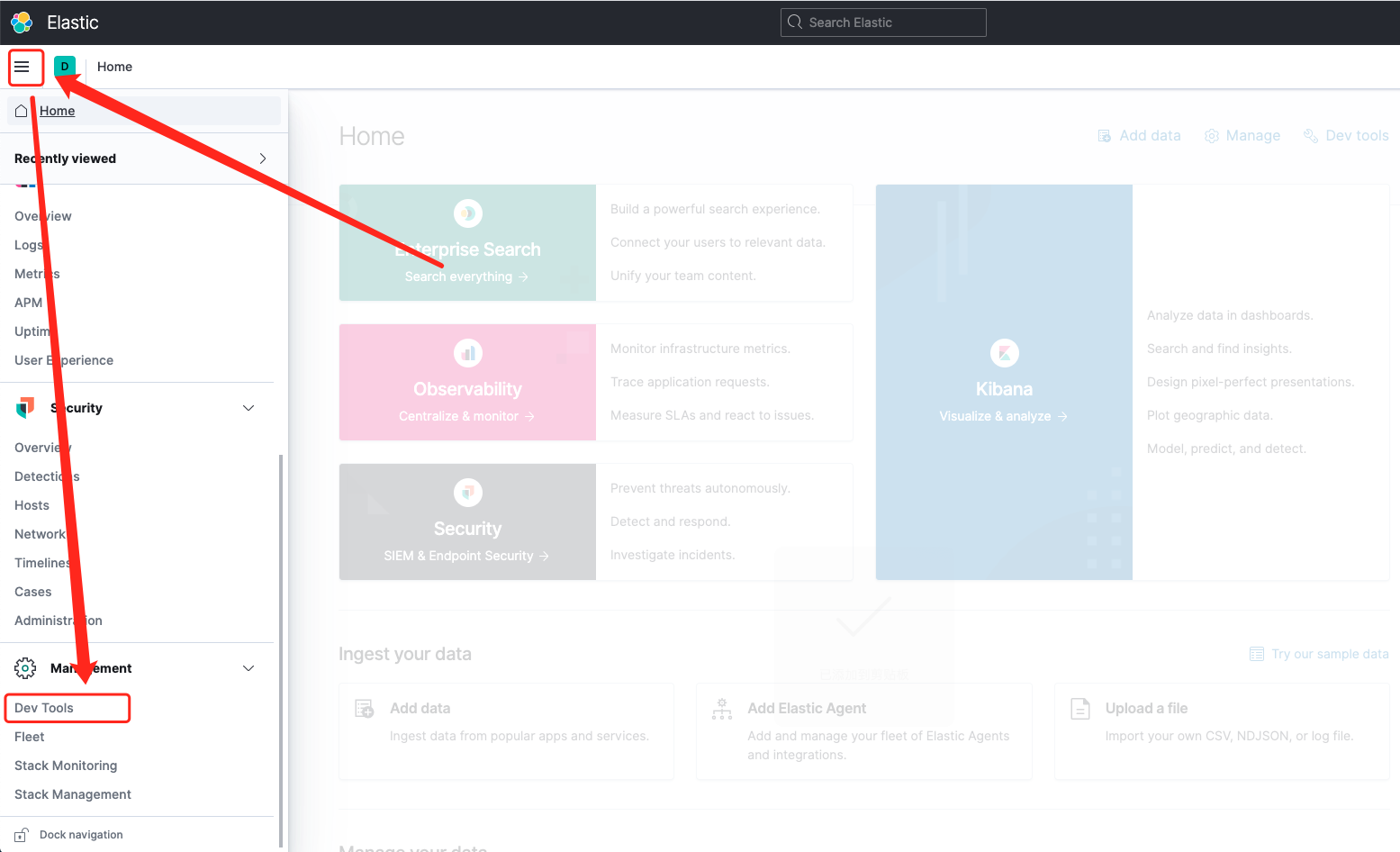
Task: Click inside the Search Elastic field
Action: (882, 22)
